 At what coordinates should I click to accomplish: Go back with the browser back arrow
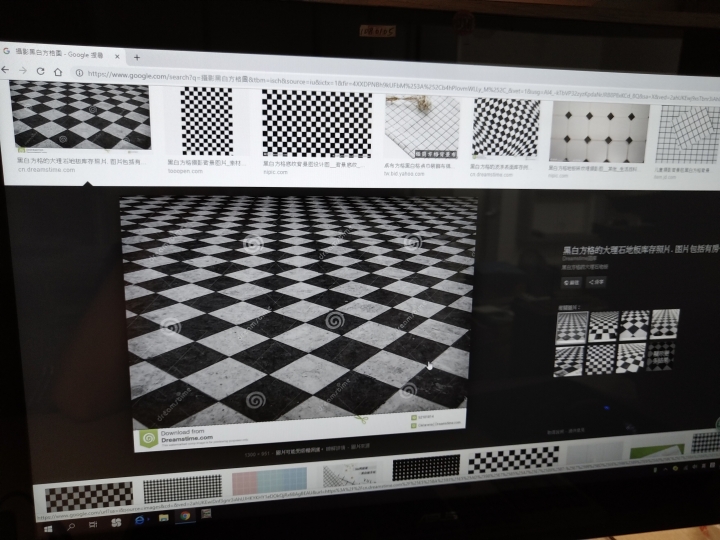[x=5, y=70]
